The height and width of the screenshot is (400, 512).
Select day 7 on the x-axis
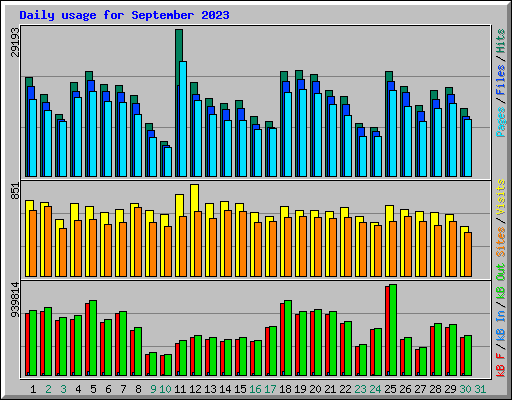pos(123,389)
